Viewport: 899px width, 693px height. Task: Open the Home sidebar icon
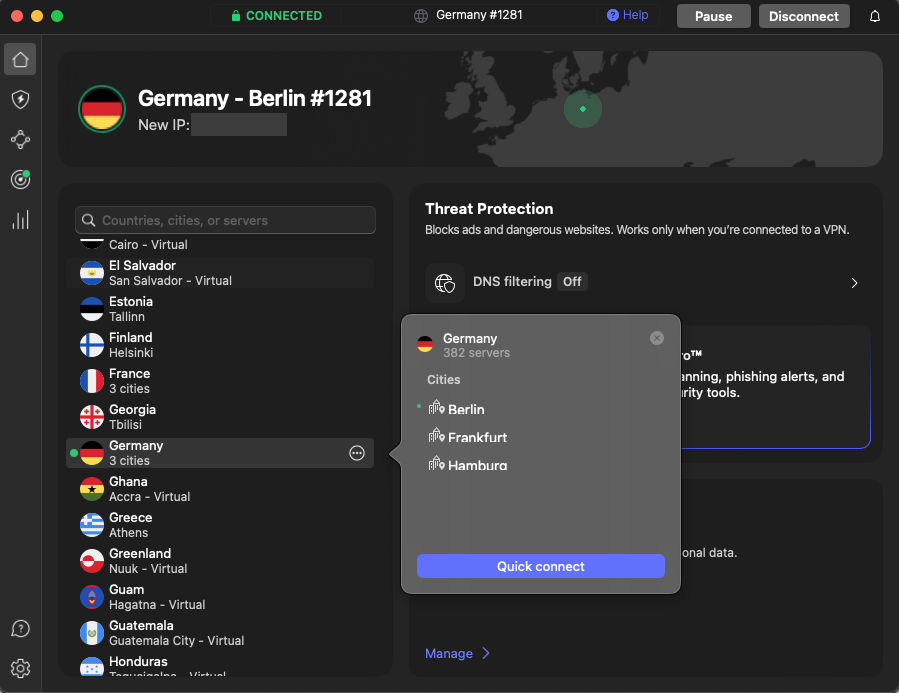tap(20, 59)
